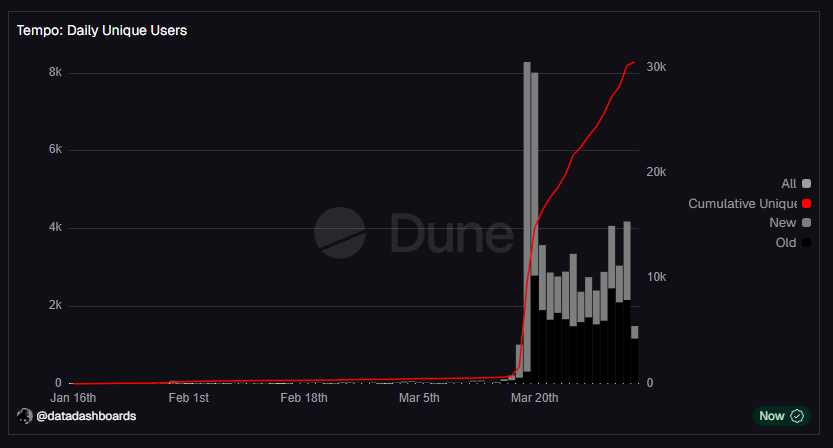Click the 'Tempo: Daily Unique Users' chart title

point(102,30)
